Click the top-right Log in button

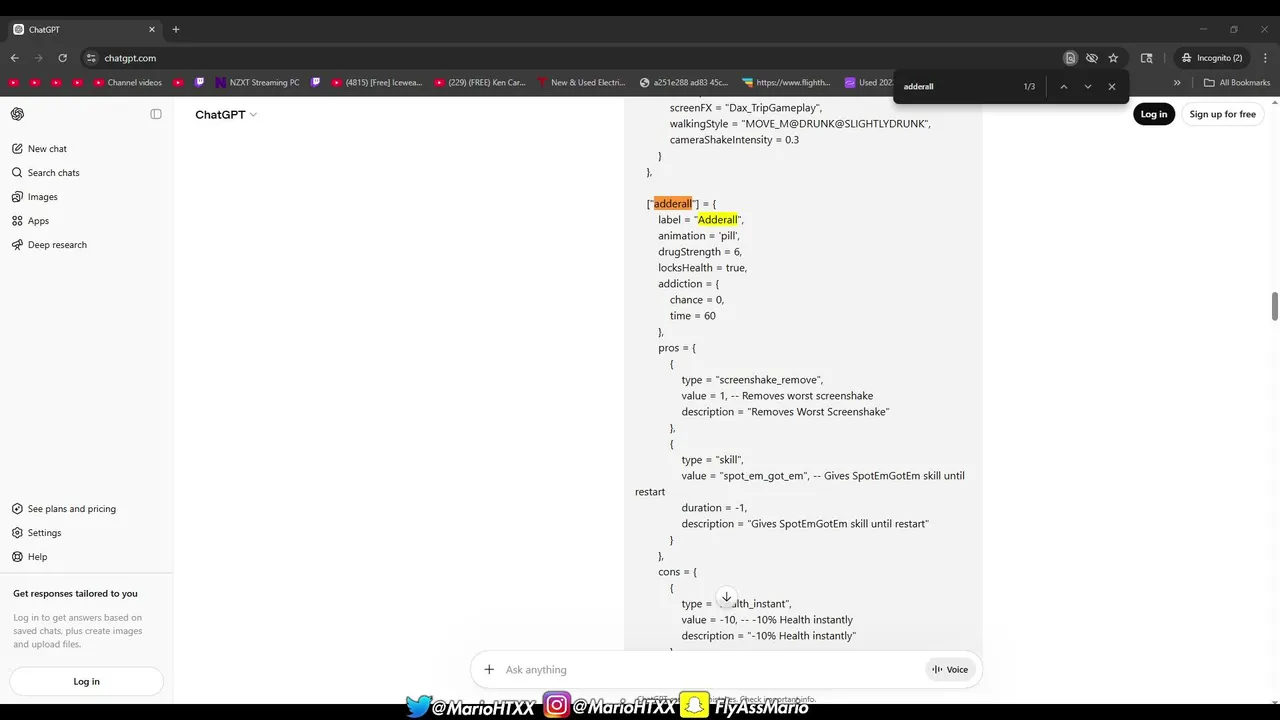[x=1153, y=114]
